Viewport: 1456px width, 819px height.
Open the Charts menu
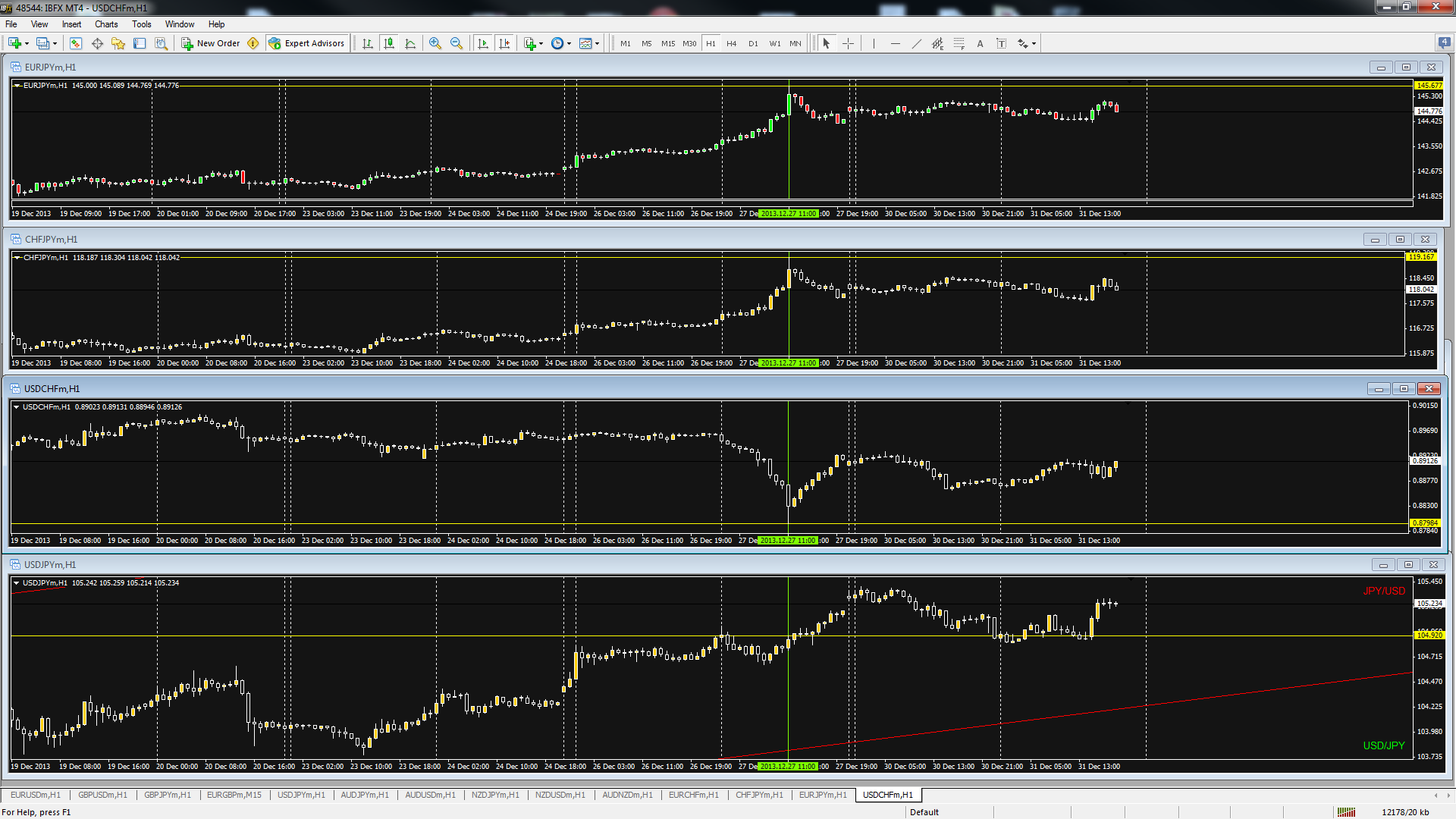pyautogui.click(x=106, y=24)
